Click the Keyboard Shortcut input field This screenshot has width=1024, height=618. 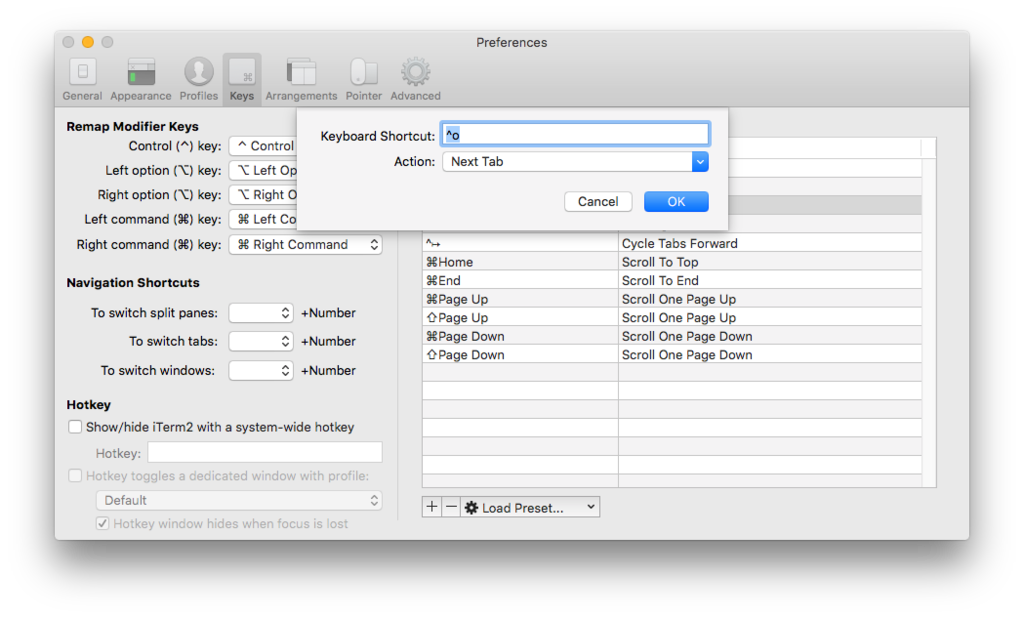click(575, 135)
